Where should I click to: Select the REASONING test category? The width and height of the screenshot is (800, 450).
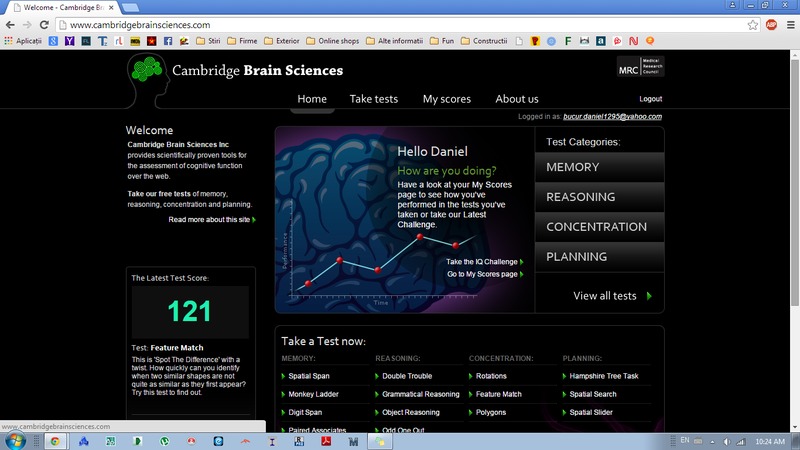(599, 197)
